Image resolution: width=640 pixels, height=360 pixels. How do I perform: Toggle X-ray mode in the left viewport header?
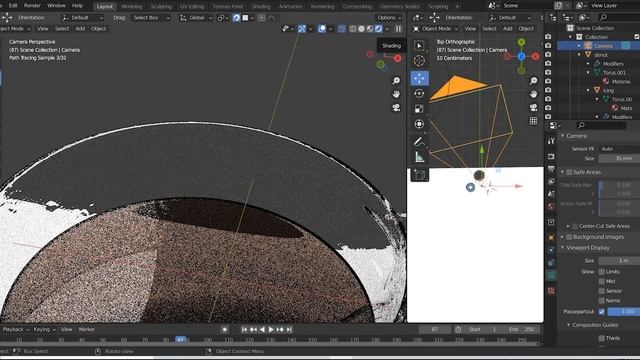[x=342, y=29]
